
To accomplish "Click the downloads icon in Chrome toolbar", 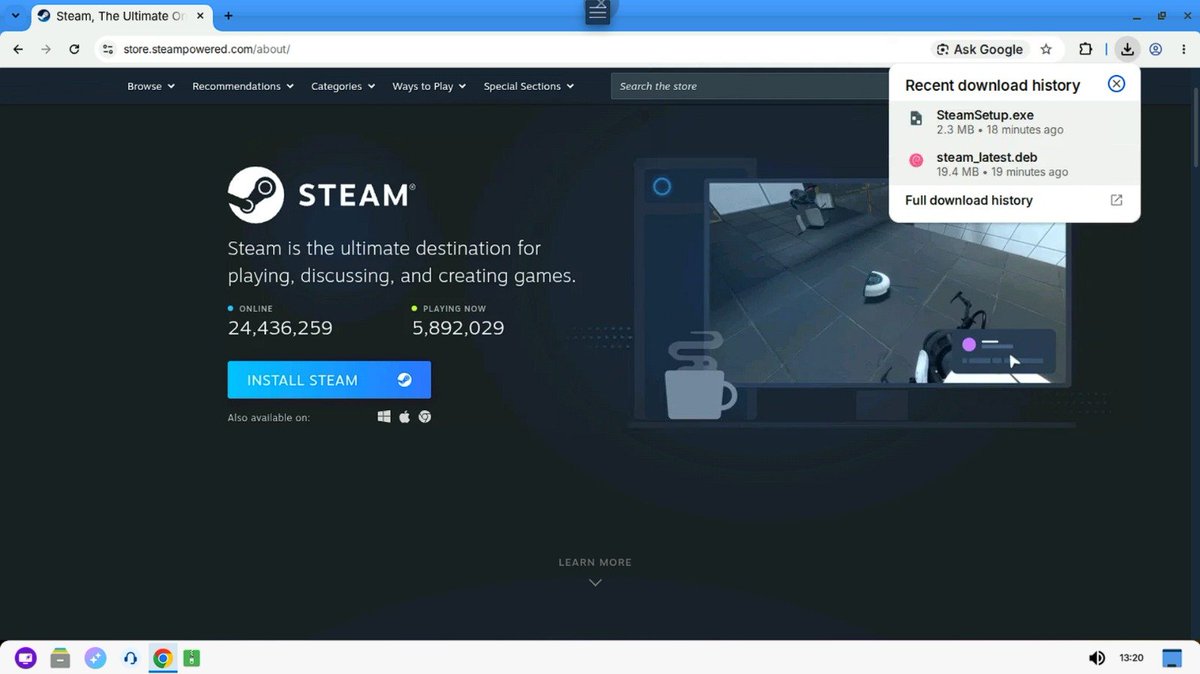I will point(1127,49).
